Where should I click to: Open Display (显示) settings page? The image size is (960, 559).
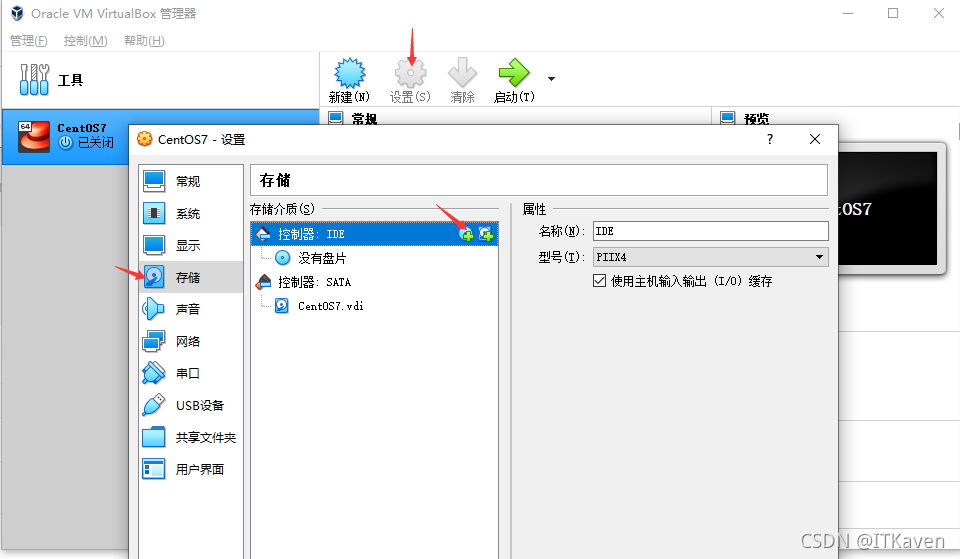191,246
